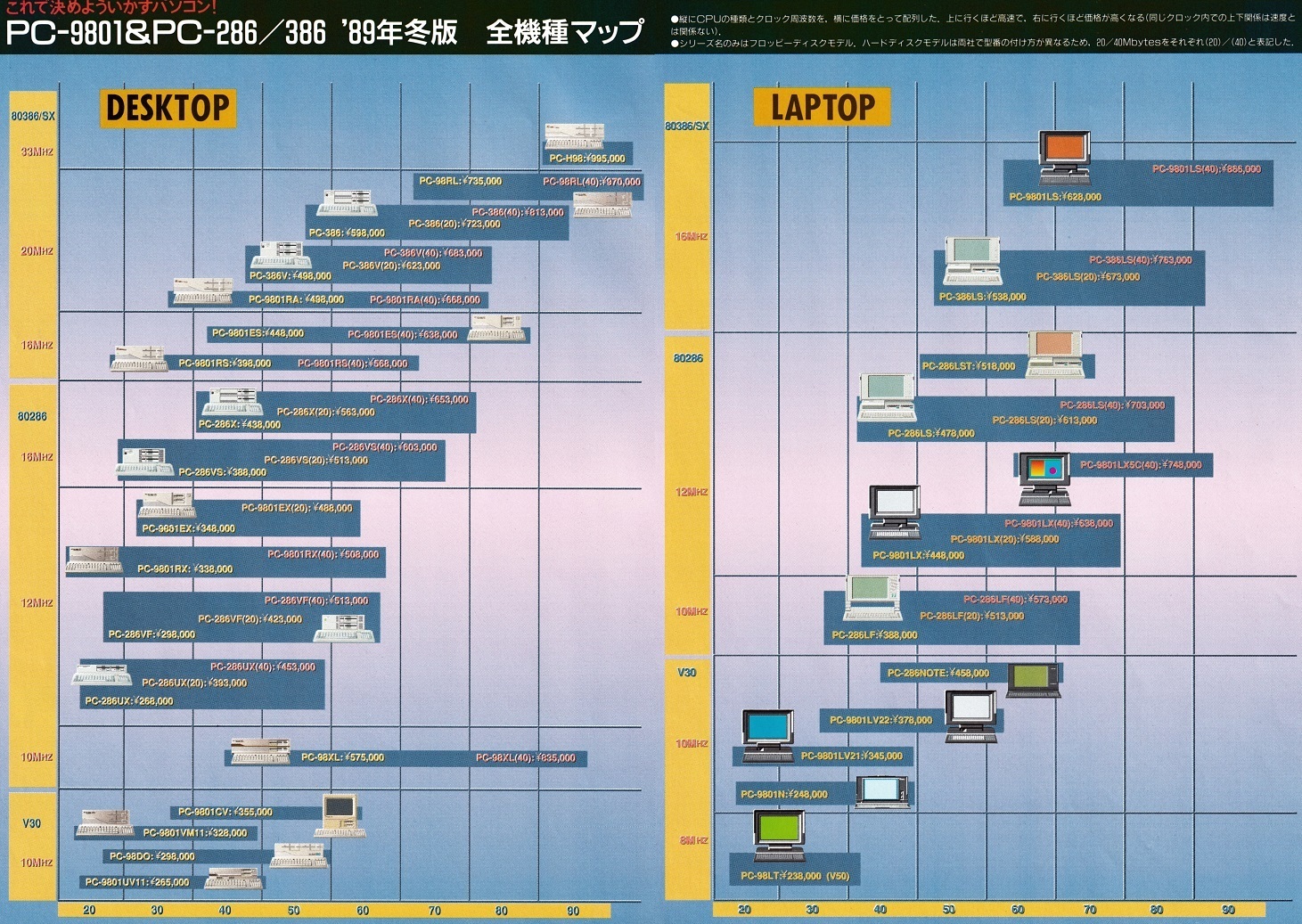The image size is (1302, 924).
Task: Click PC-9801LX5C(40):¥748,000 label
Action: pyautogui.click(x=1141, y=465)
